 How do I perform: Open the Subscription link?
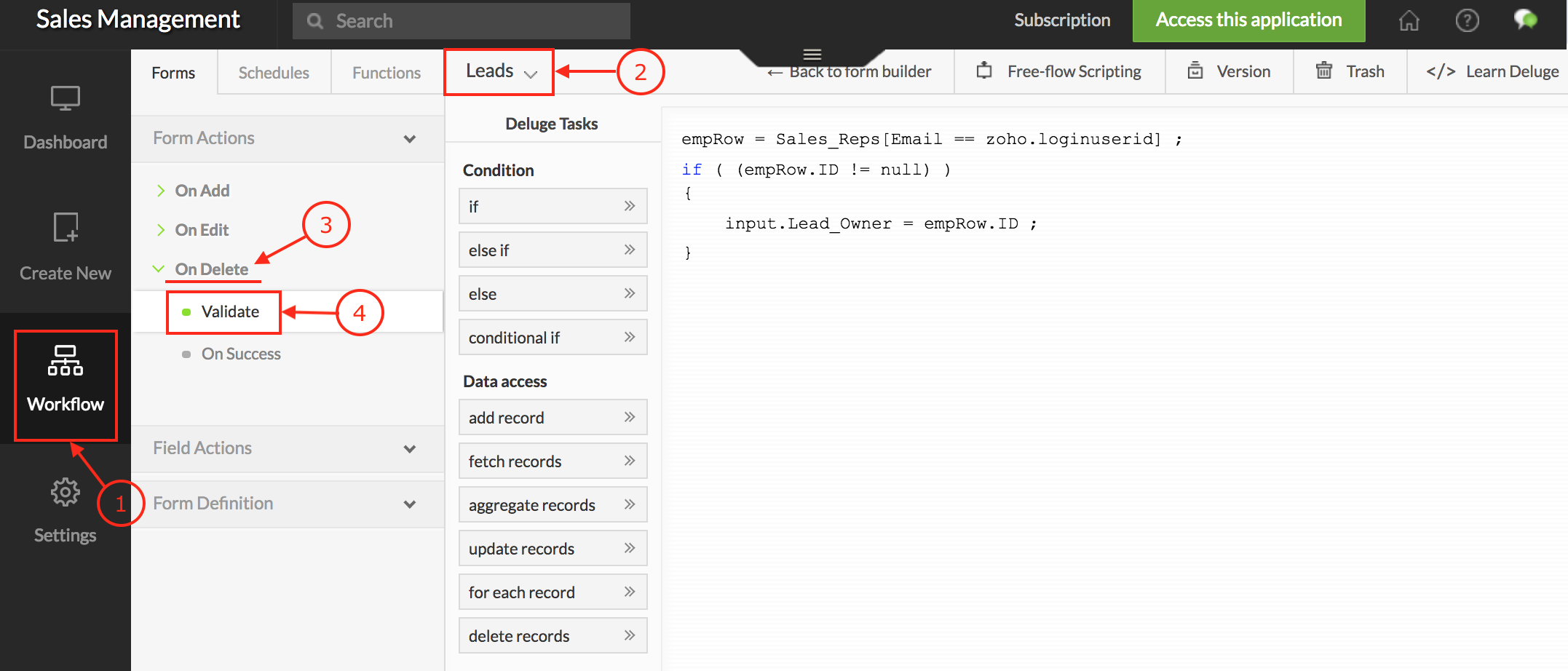pos(1062,20)
